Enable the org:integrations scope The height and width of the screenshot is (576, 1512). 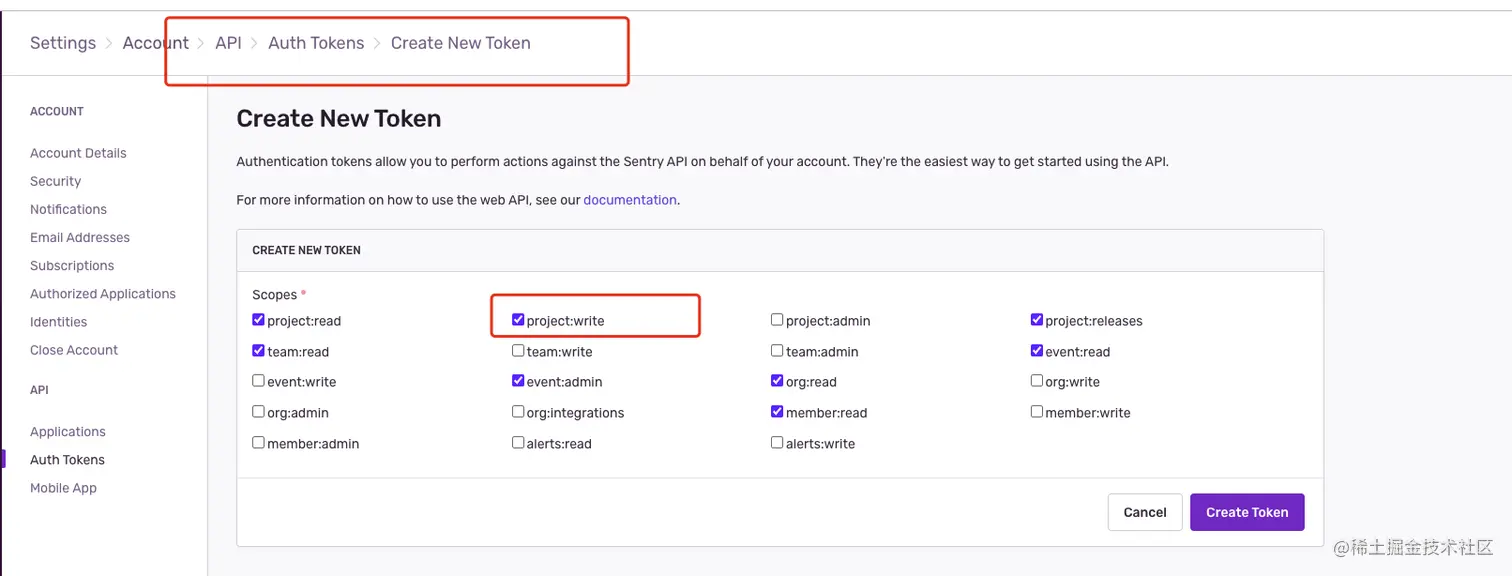coord(518,411)
